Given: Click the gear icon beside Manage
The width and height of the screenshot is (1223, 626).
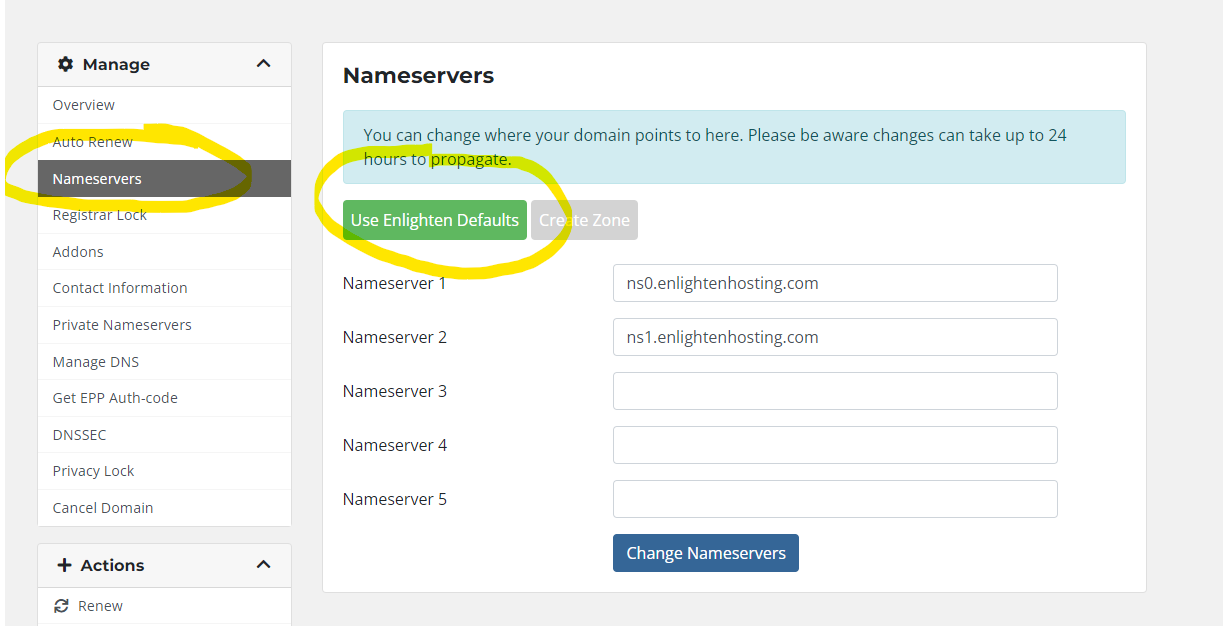Looking at the screenshot, I should pyautogui.click(x=66, y=64).
